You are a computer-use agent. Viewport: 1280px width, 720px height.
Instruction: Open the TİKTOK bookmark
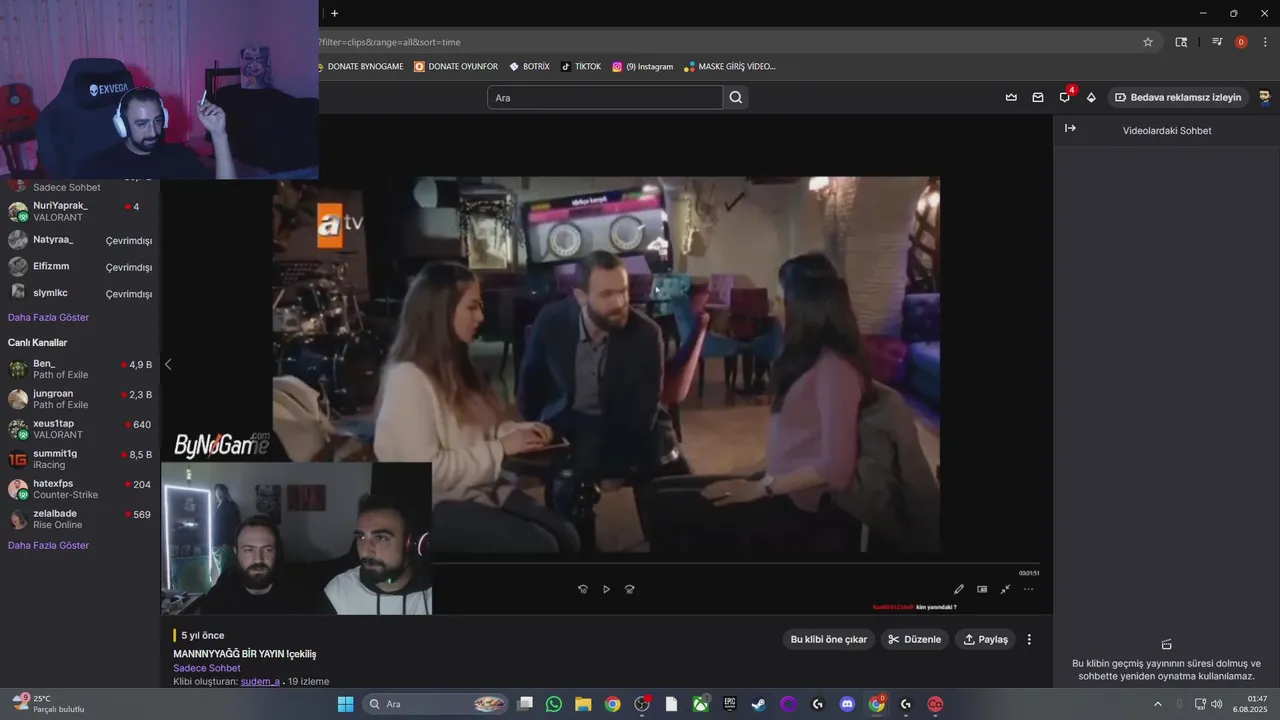[x=581, y=67]
